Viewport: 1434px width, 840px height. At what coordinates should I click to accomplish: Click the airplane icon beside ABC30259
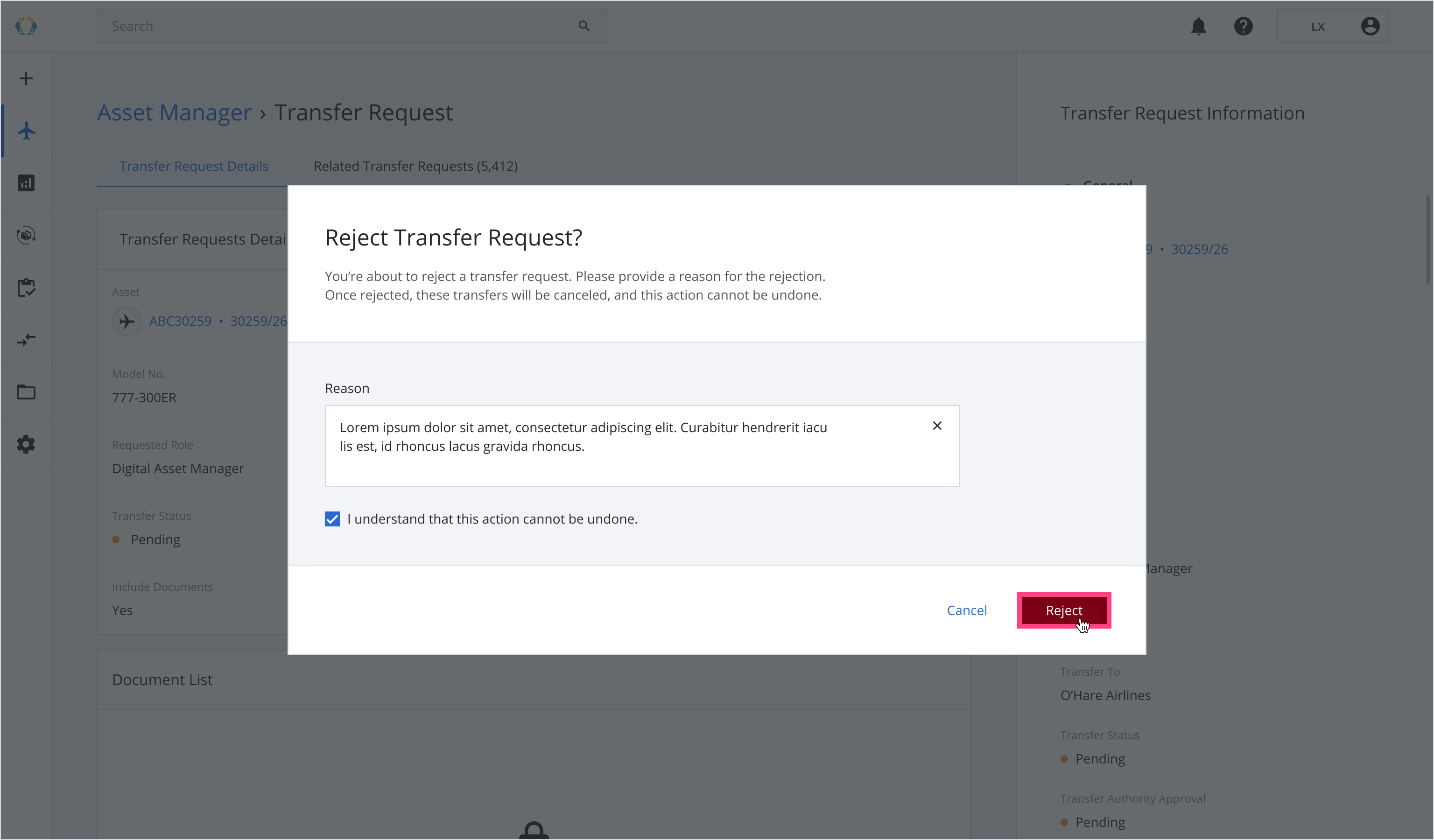point(127,322)
